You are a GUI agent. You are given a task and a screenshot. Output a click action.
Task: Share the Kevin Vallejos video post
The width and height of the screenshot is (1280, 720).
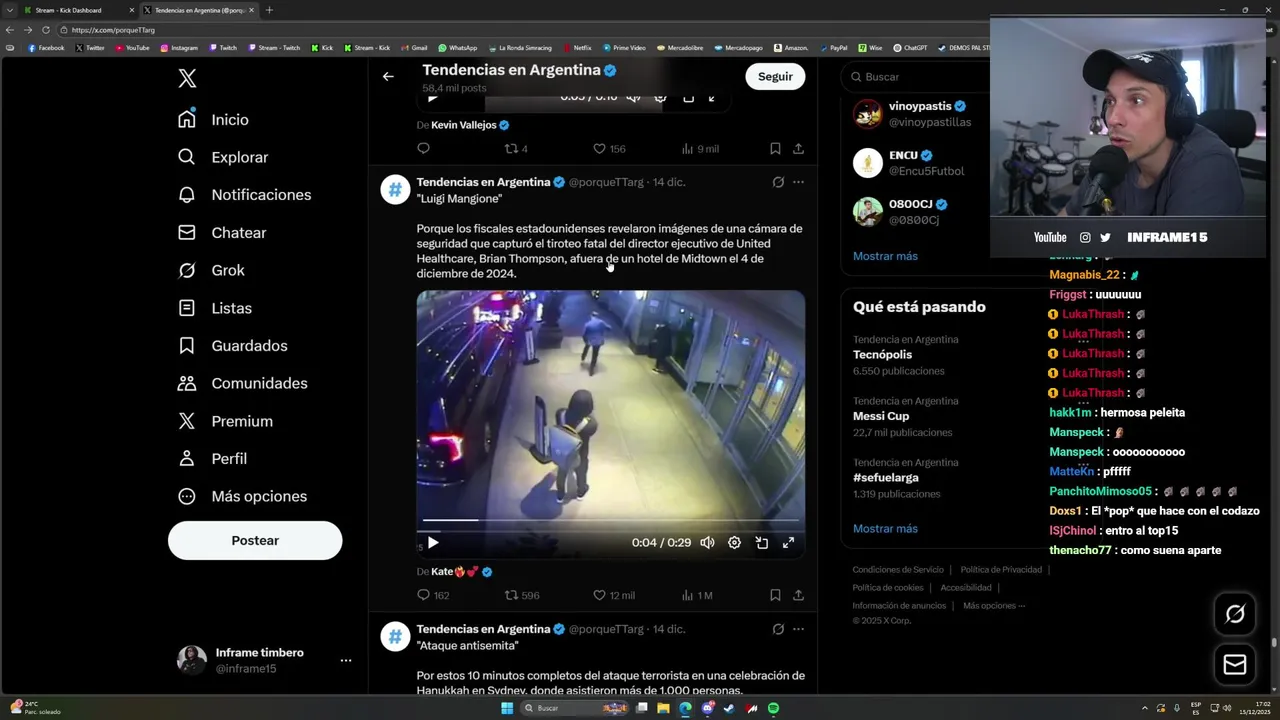(798, 148)
